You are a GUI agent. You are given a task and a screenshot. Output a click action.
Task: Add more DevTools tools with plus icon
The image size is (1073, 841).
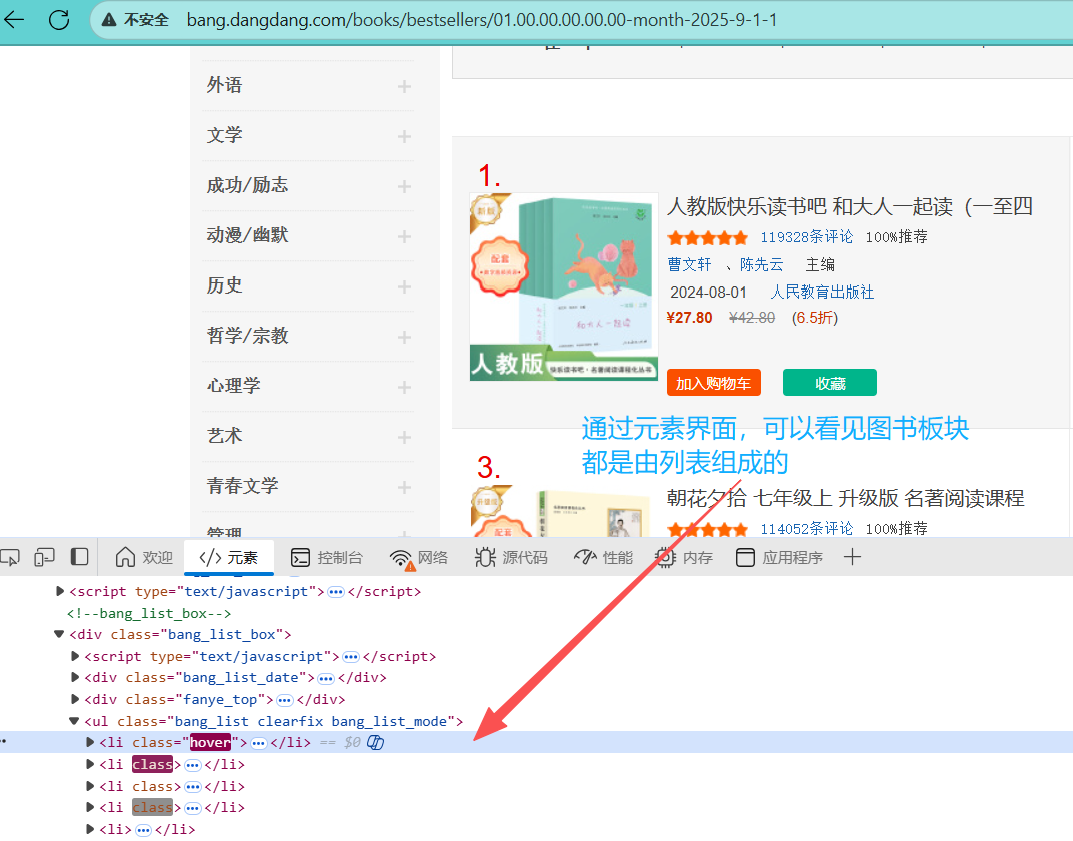(x=852, y=557)
